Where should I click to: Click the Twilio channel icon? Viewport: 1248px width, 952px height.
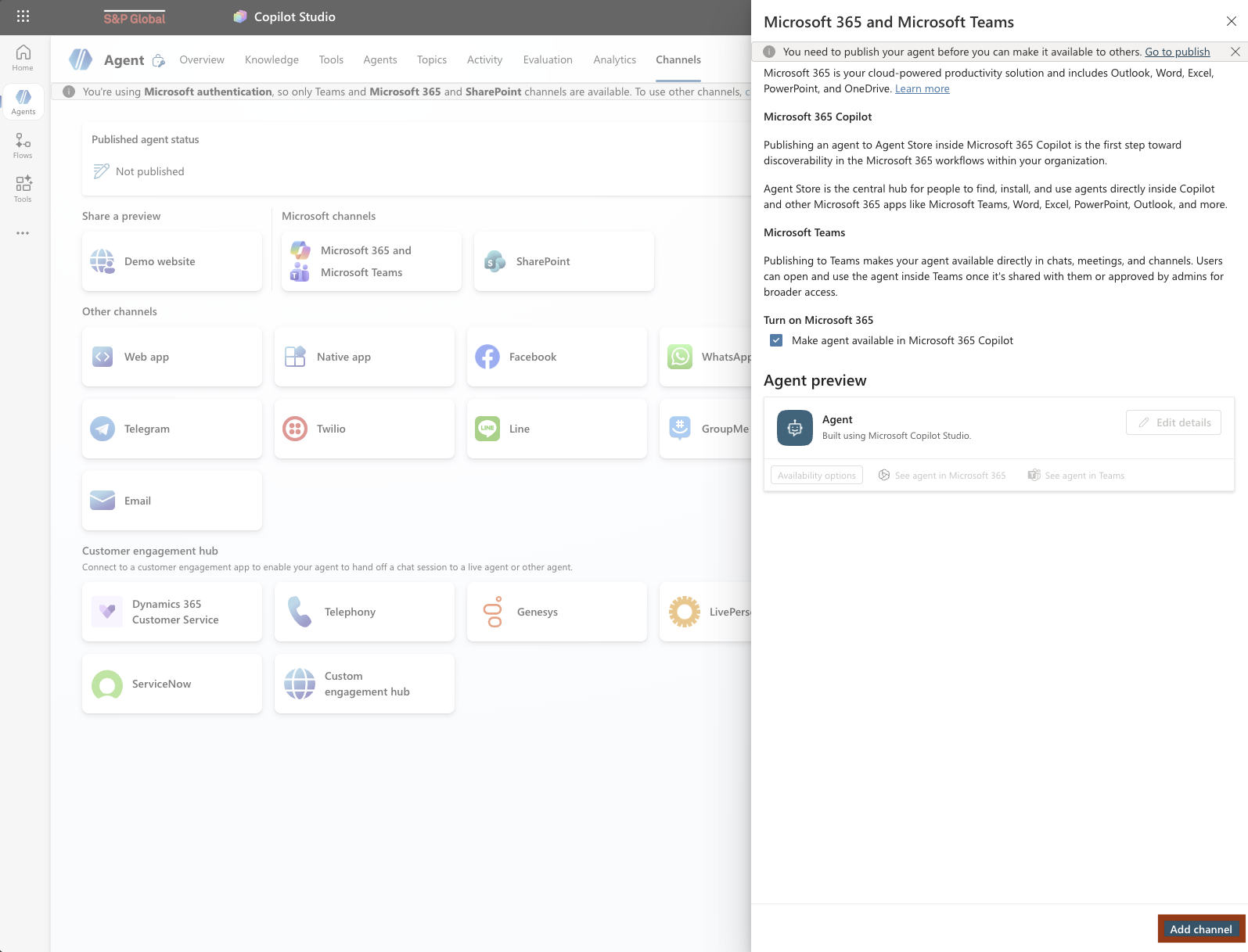(x=295, y=429)
